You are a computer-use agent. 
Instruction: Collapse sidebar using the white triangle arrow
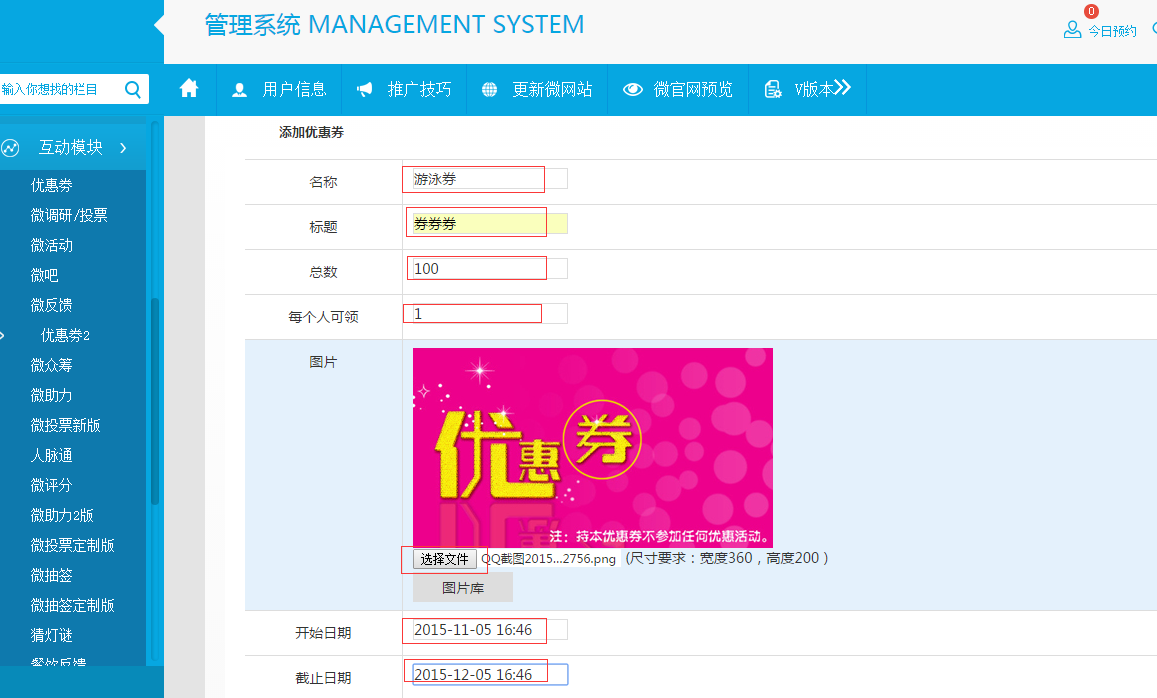[x=158, y=25]
